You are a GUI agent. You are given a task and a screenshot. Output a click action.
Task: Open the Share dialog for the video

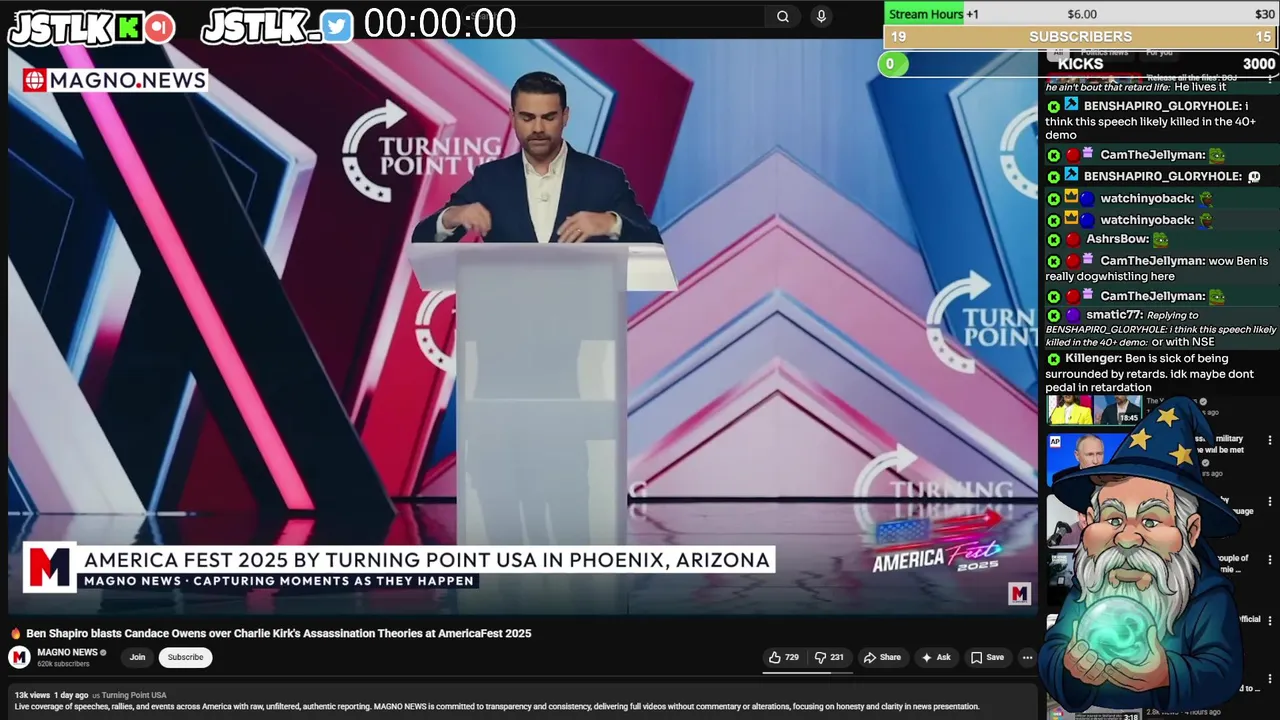(882, 657)
